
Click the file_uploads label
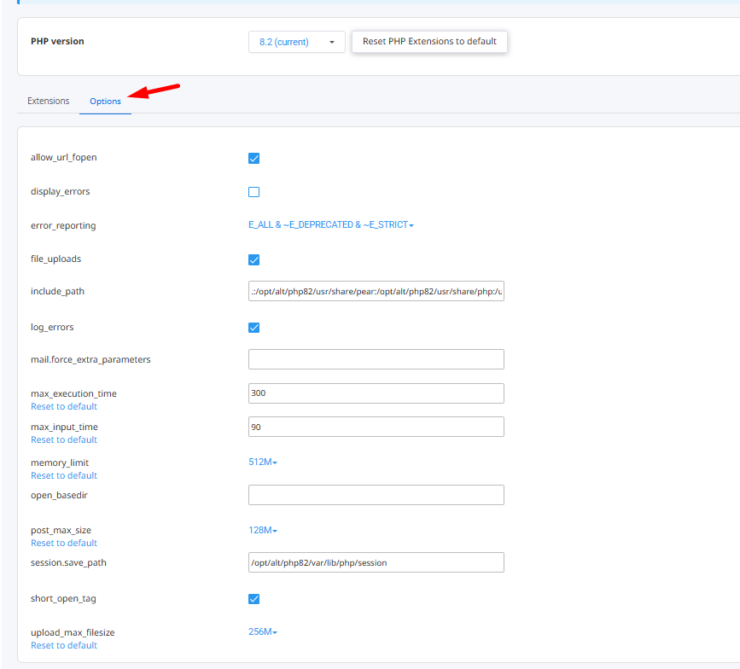(56, 259)
